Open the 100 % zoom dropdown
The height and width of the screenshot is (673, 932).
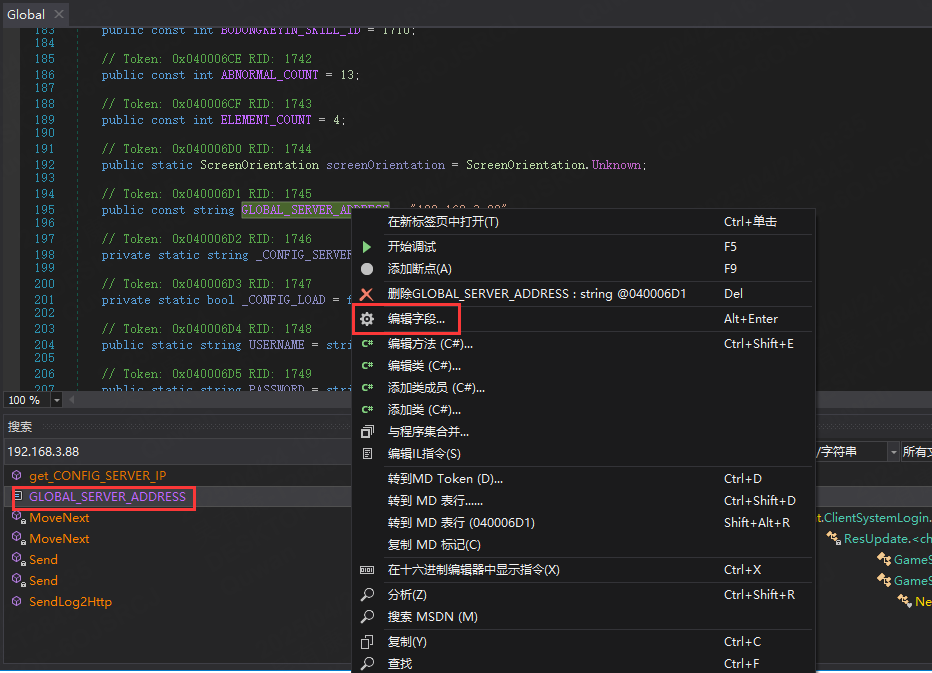tap(57, 400)
